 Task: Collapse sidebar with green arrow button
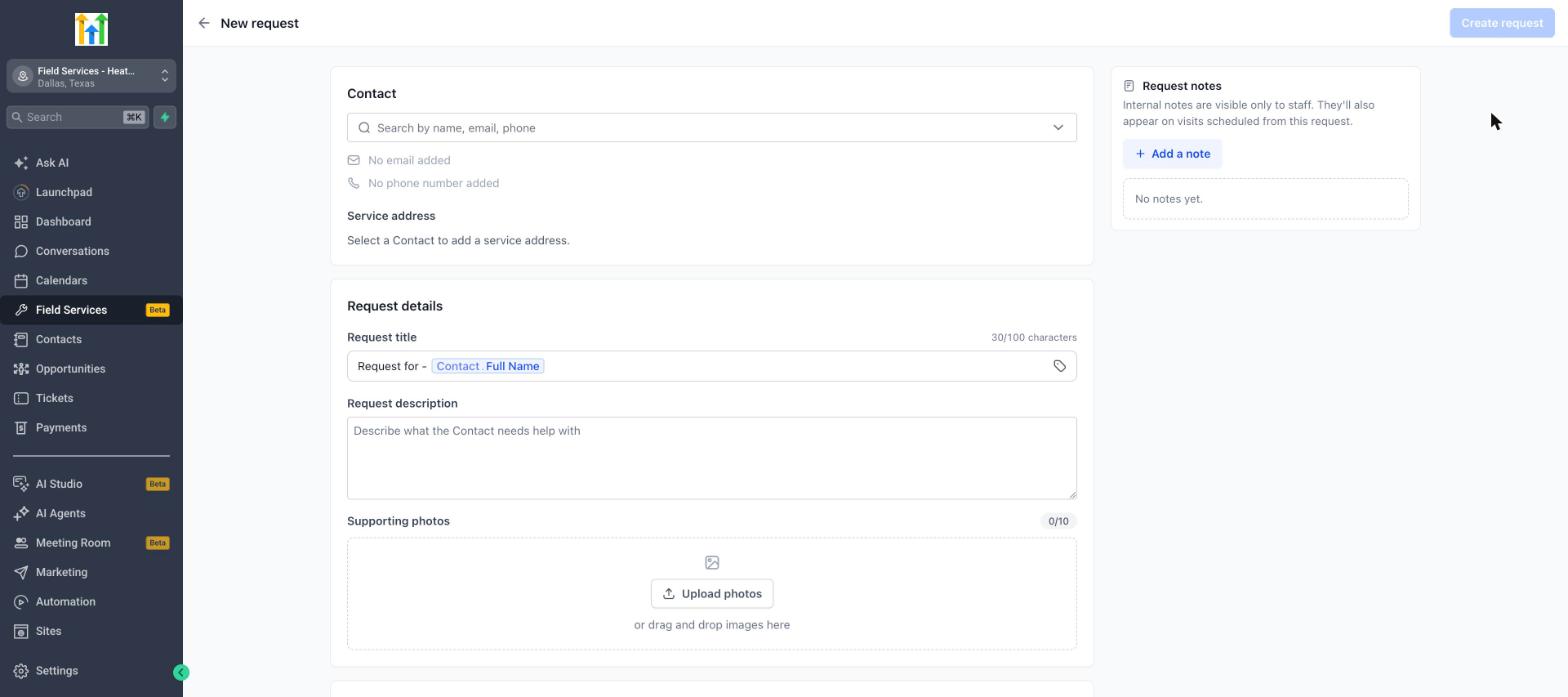[x=181, y=673]
